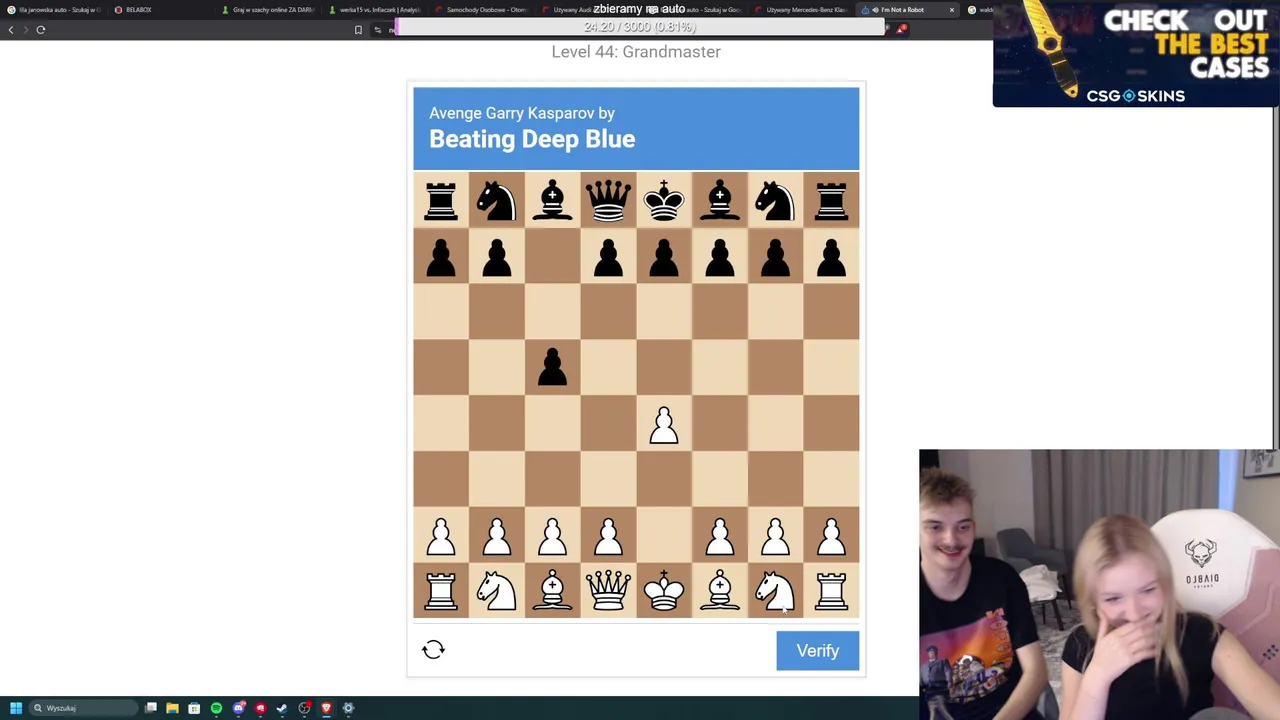Image resolution: width=1280 pixels, height=720 pixels.
Task: Pick the white pawn on e4
Action: tap(664, 424)
